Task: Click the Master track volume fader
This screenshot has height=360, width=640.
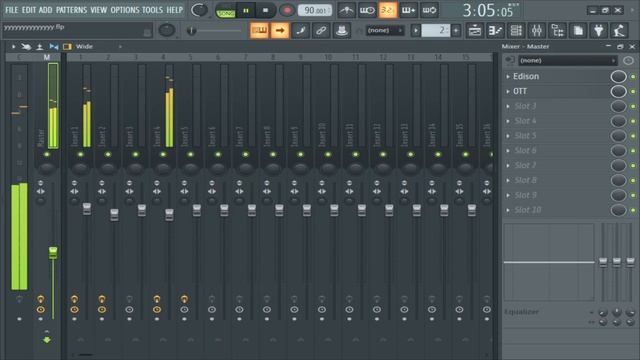Action: [x=53, y=252]
